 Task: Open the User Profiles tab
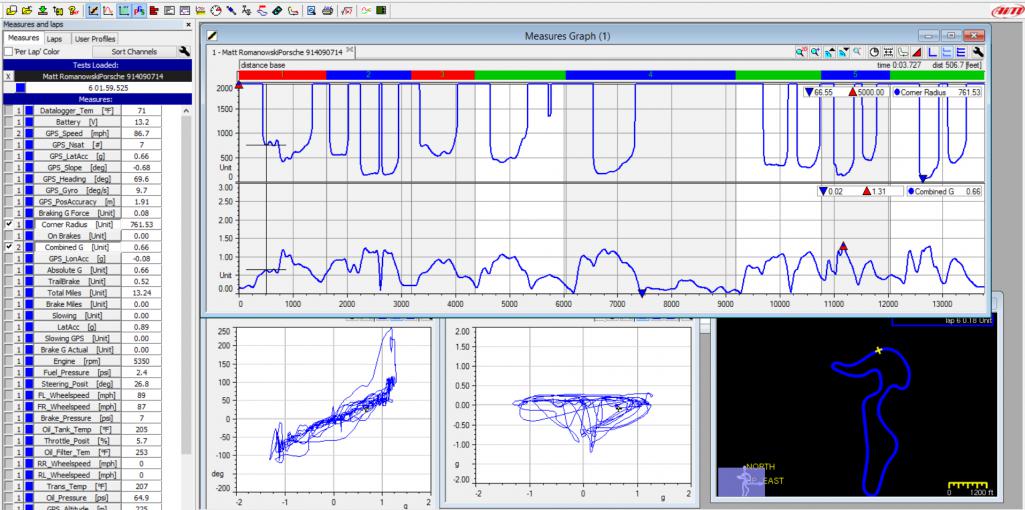point(93,38)
